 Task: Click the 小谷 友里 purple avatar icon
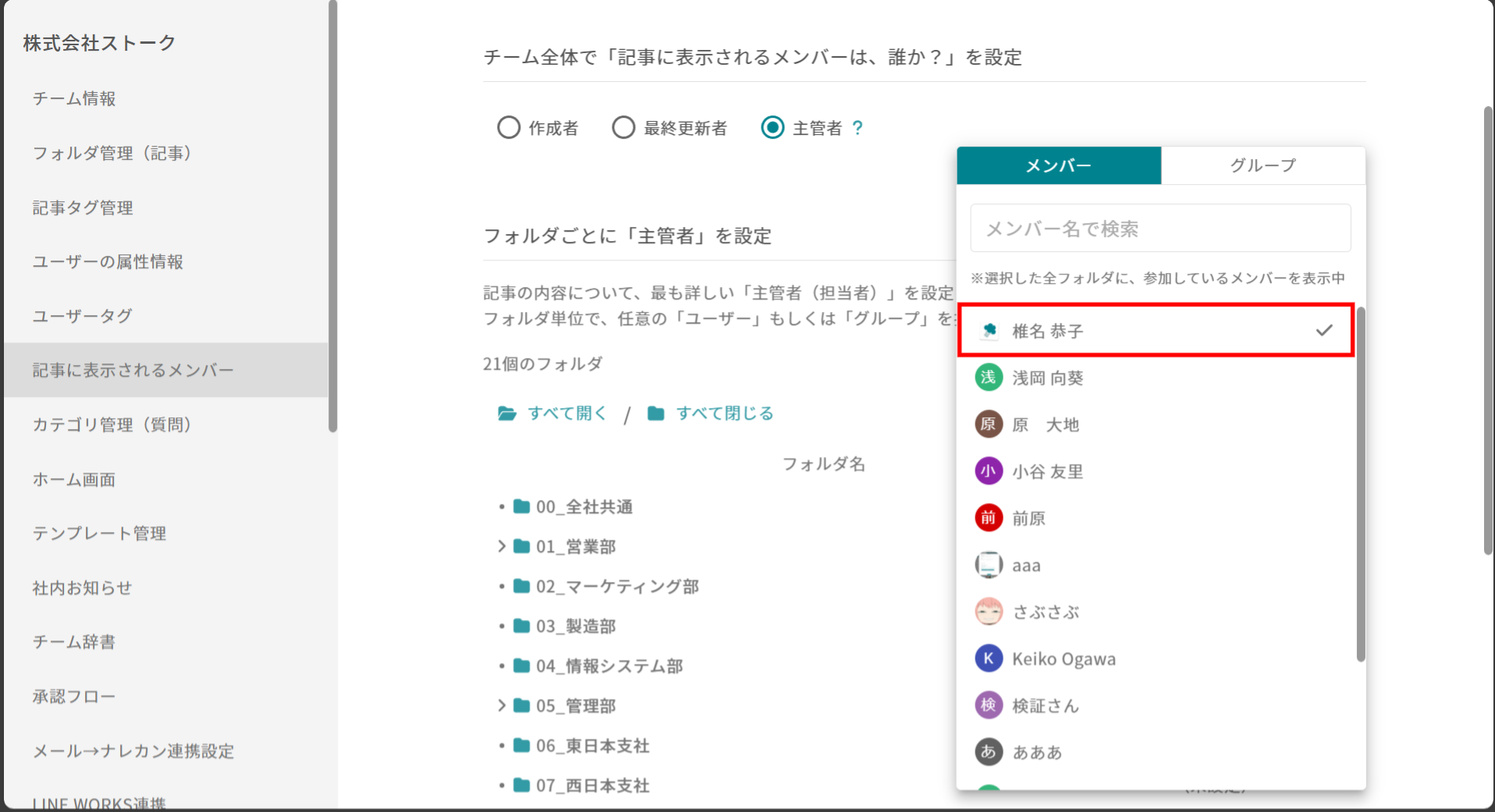(x=988, y=471)
